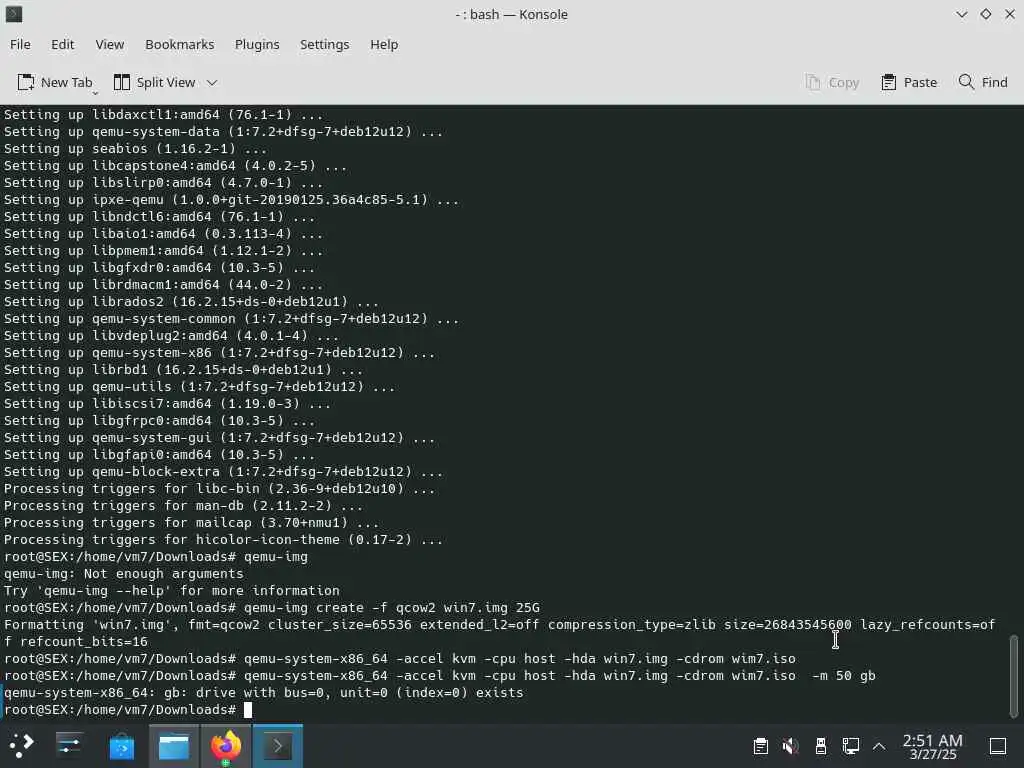Open the clipboard tray icon
Viewport: 1024px width, 768px height.
760,746
